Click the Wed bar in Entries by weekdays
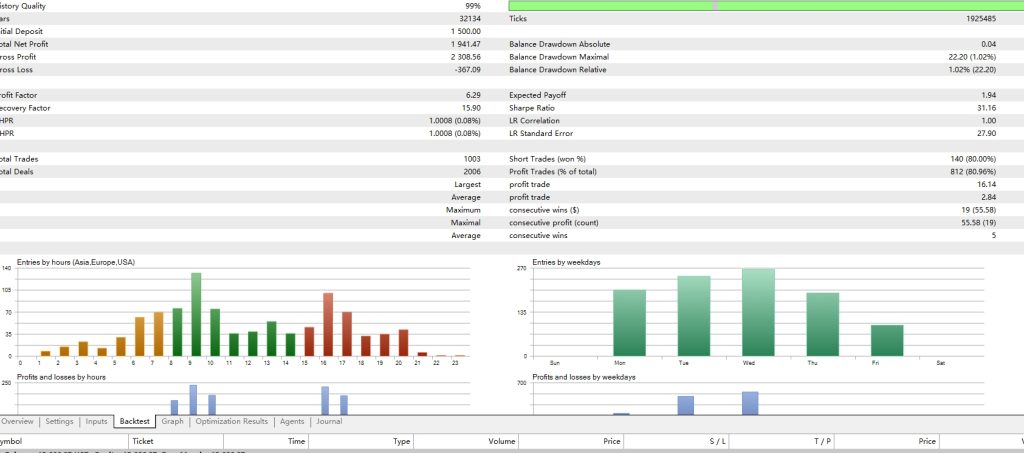The image size is (1024, 453). (758, 313)
